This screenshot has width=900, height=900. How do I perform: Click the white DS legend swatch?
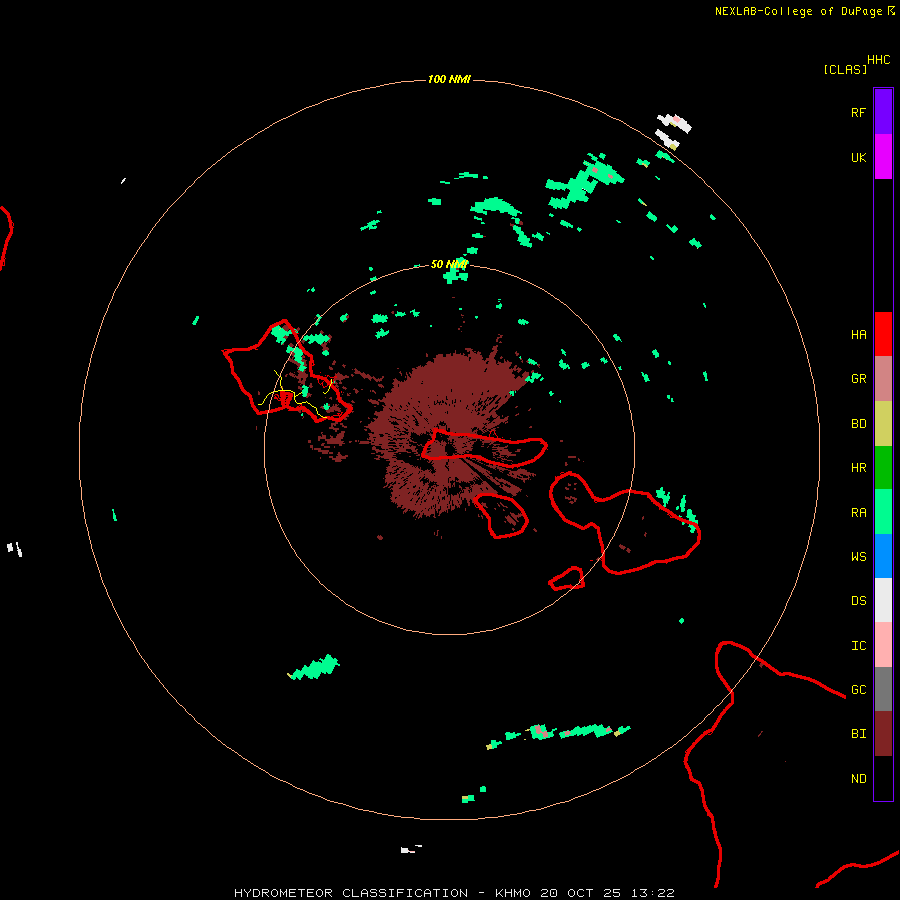883,600
